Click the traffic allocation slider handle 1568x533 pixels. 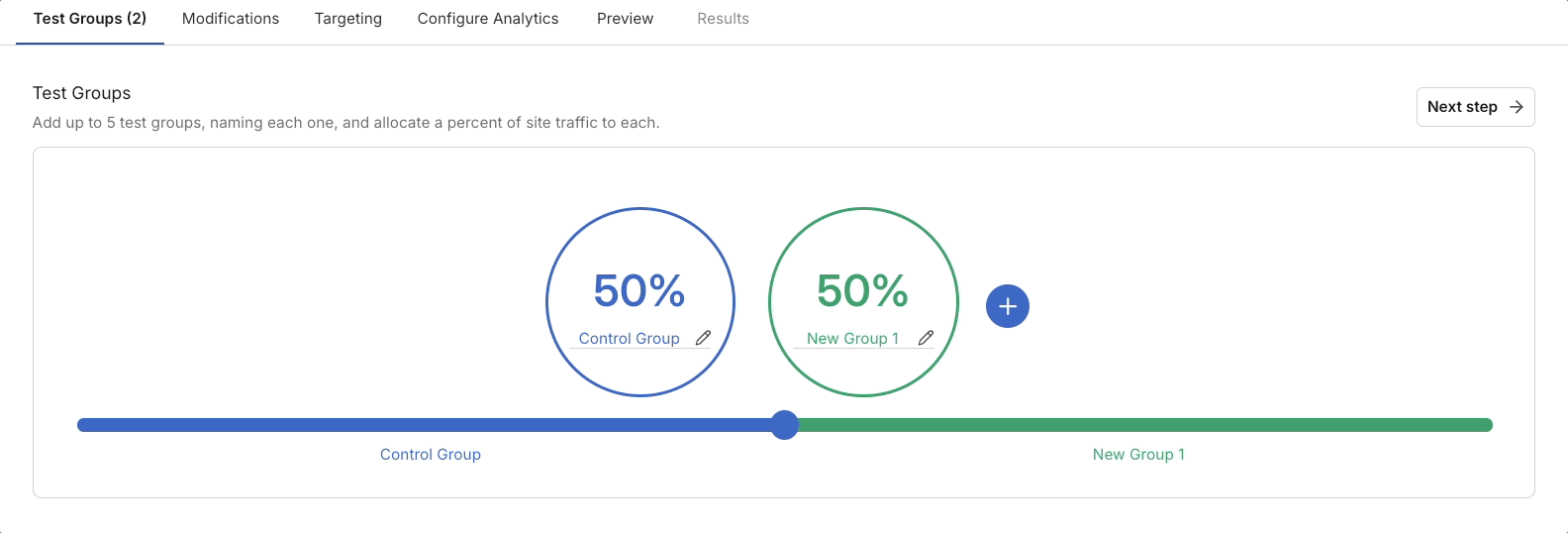point(784,425)
